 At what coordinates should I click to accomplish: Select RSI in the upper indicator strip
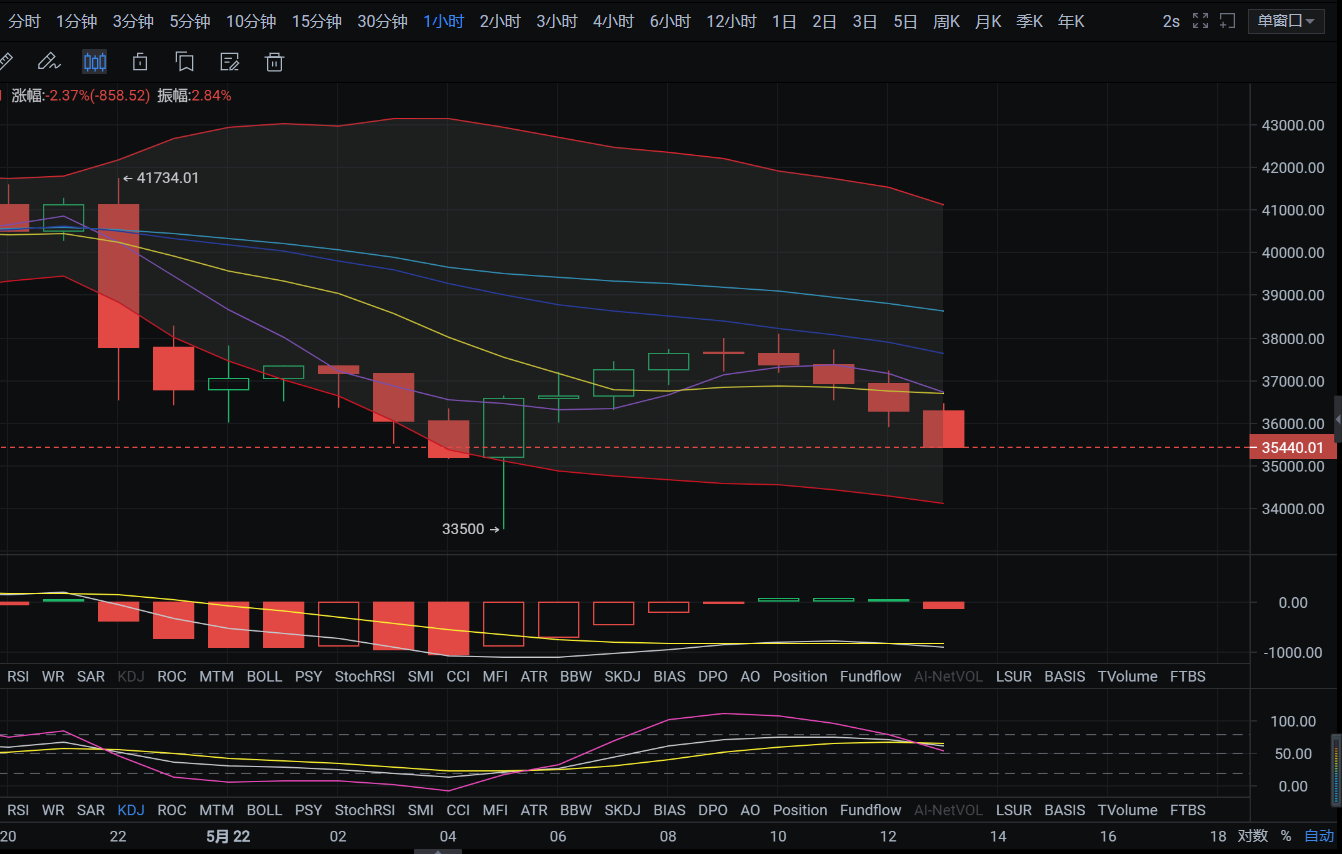[x=18, y=676]
